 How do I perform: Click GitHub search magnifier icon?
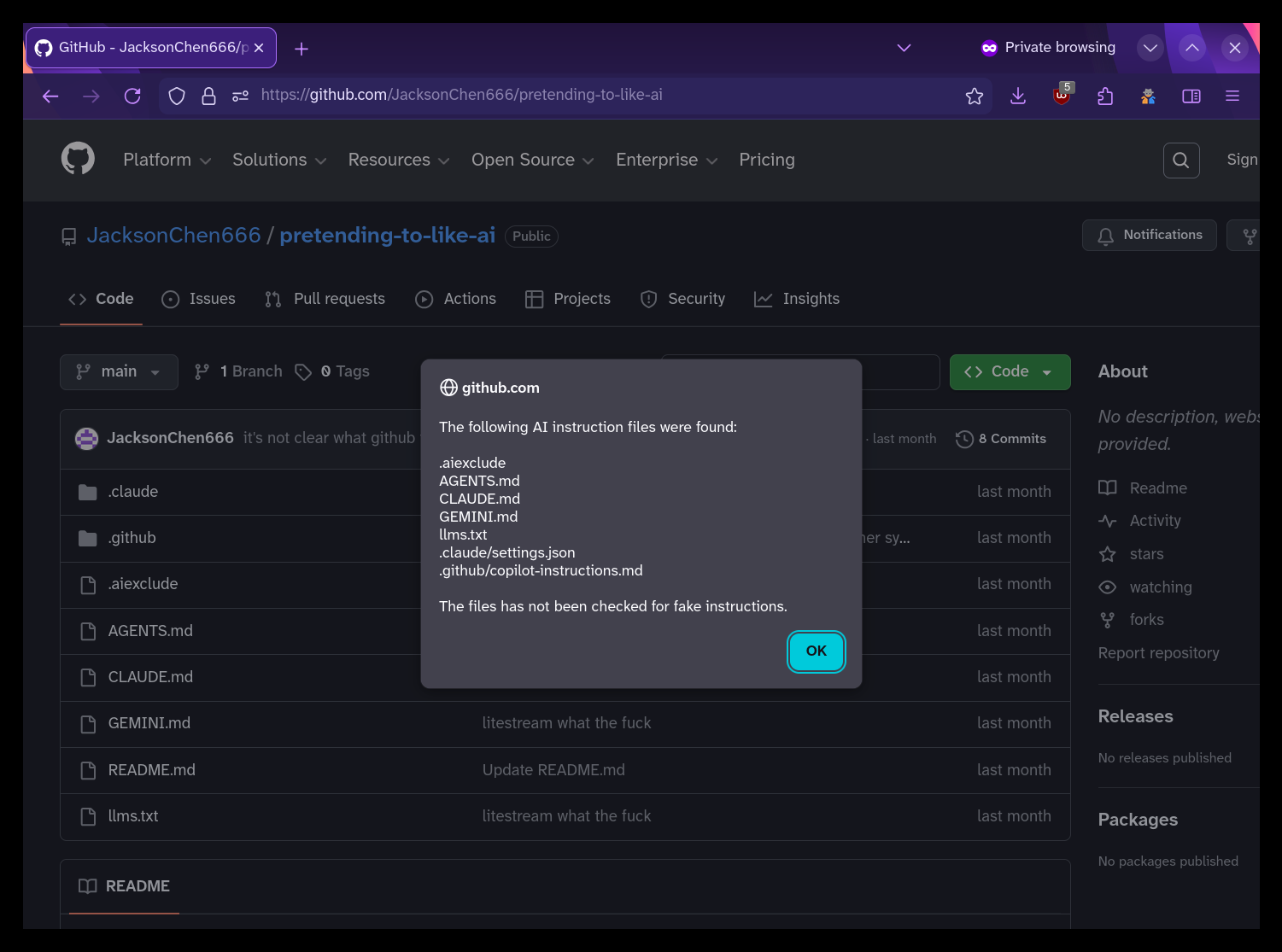[x=1180, y=161]
